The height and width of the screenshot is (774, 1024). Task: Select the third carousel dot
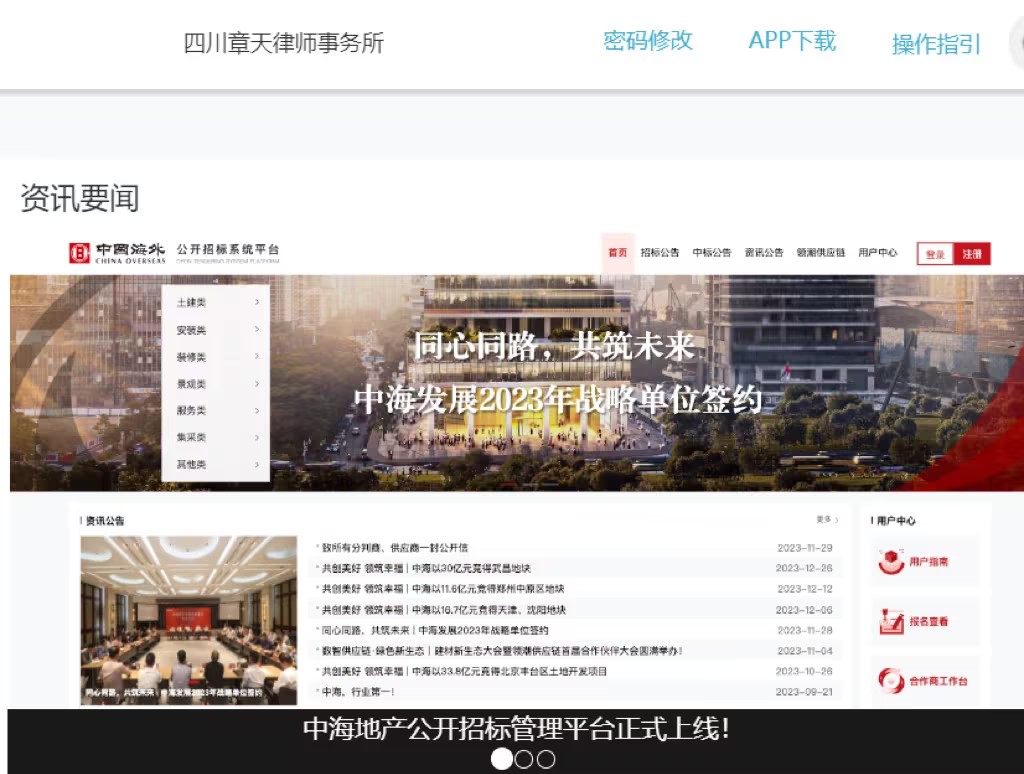[546, 759]
